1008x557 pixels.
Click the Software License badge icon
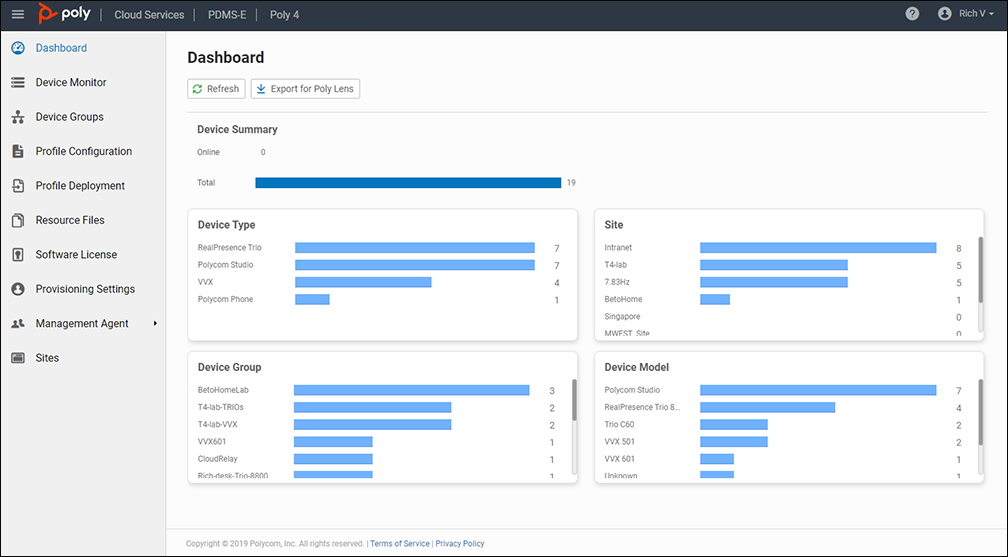point(18,255)
